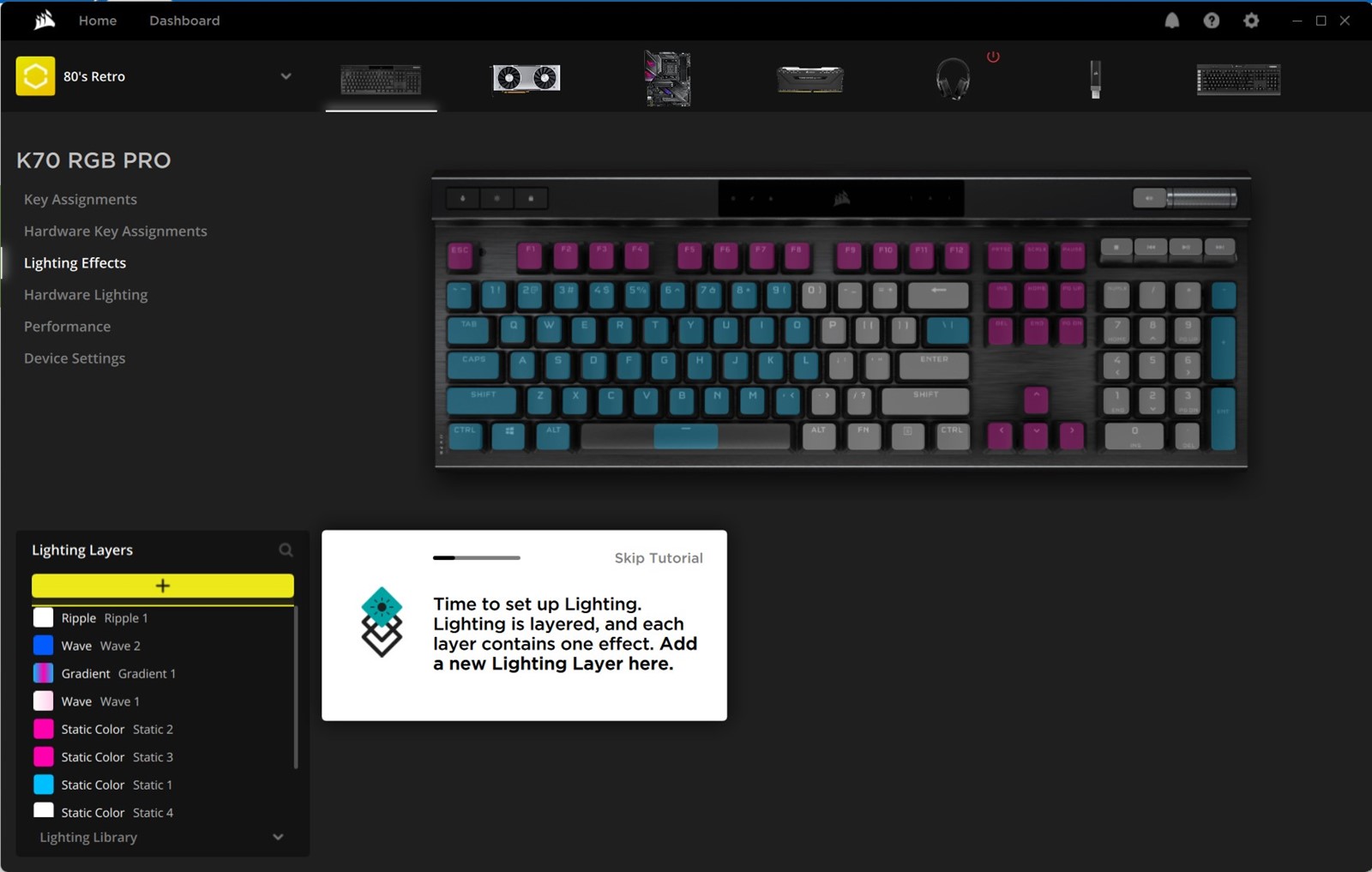Open the Dashboard tab

pos(184,21)
